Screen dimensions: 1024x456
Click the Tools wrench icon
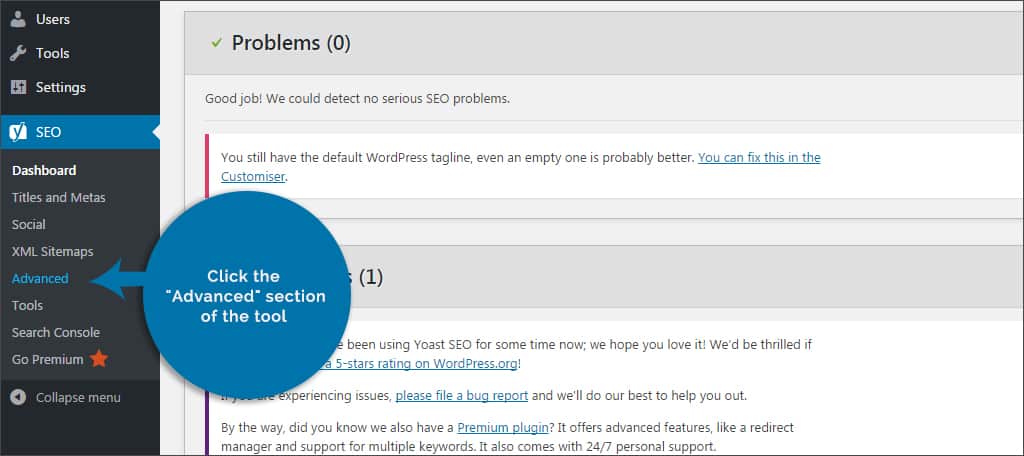[x=18, y=53]
